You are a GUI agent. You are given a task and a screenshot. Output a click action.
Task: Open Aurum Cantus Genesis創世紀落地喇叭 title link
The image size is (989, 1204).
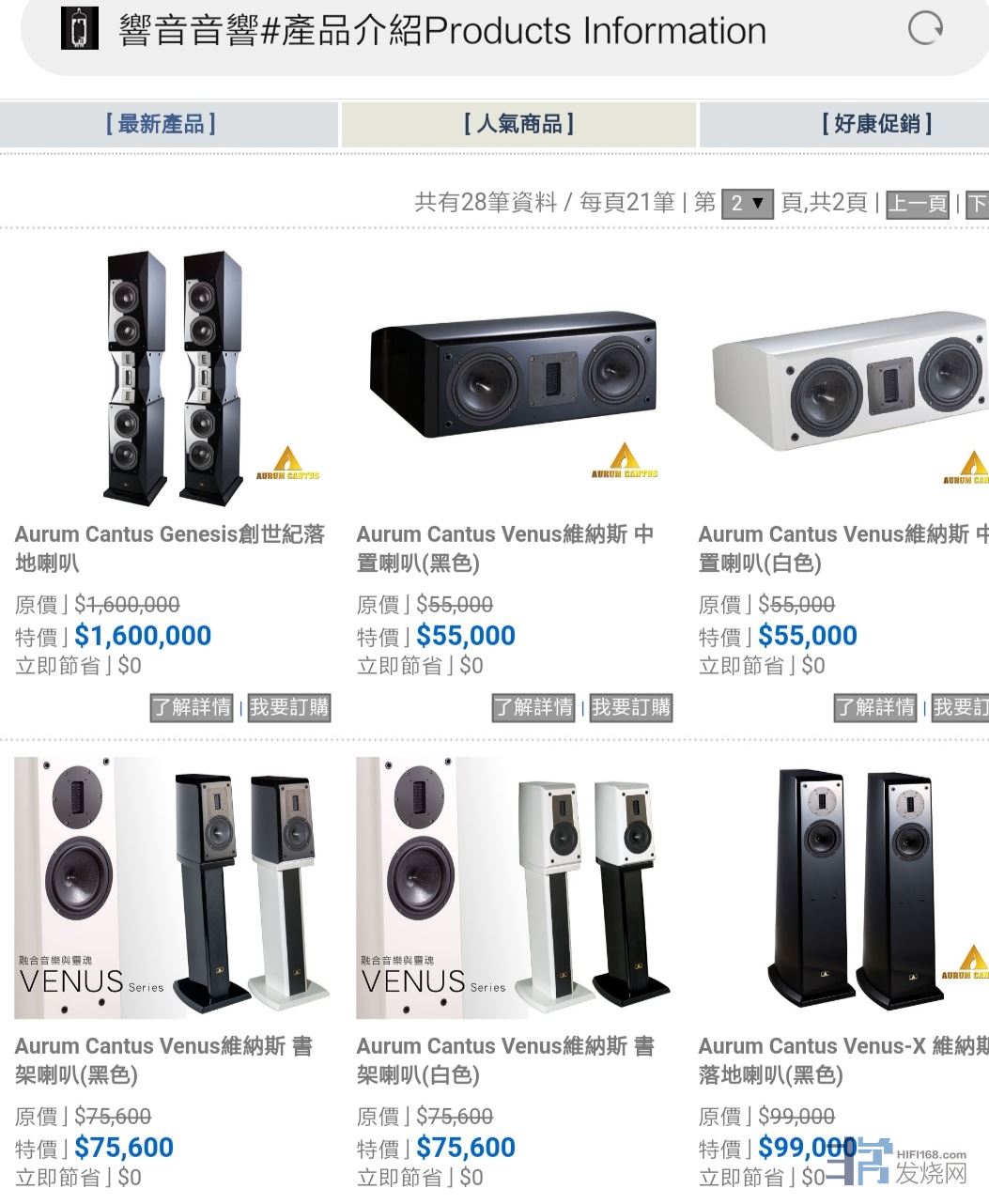tap(170, 548)
